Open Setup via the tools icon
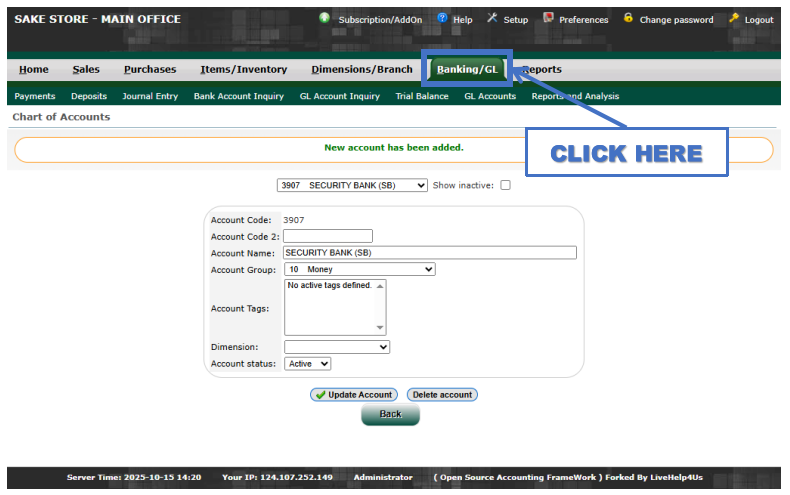Viewport: 790px width, 495px height. click(x=492, y=18)
